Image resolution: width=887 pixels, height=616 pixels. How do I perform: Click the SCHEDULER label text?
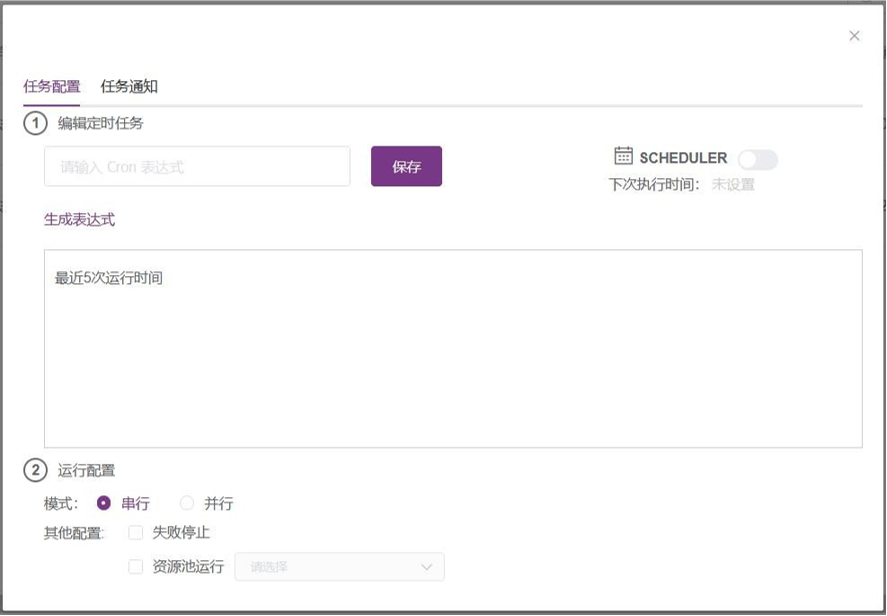(x=683, y=158)
